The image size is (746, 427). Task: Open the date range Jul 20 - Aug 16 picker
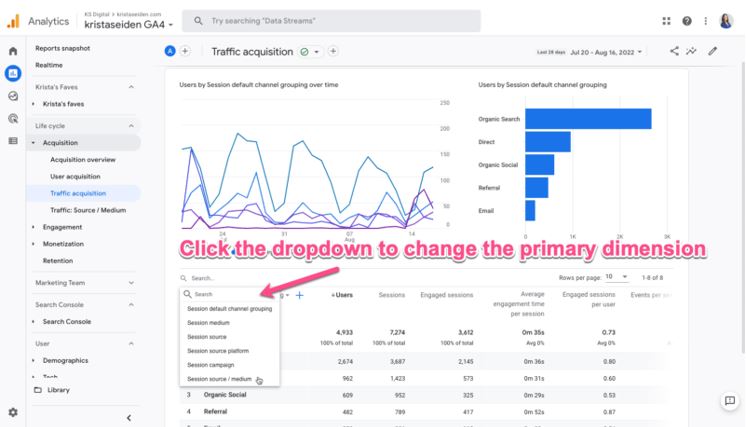point(606,52)
